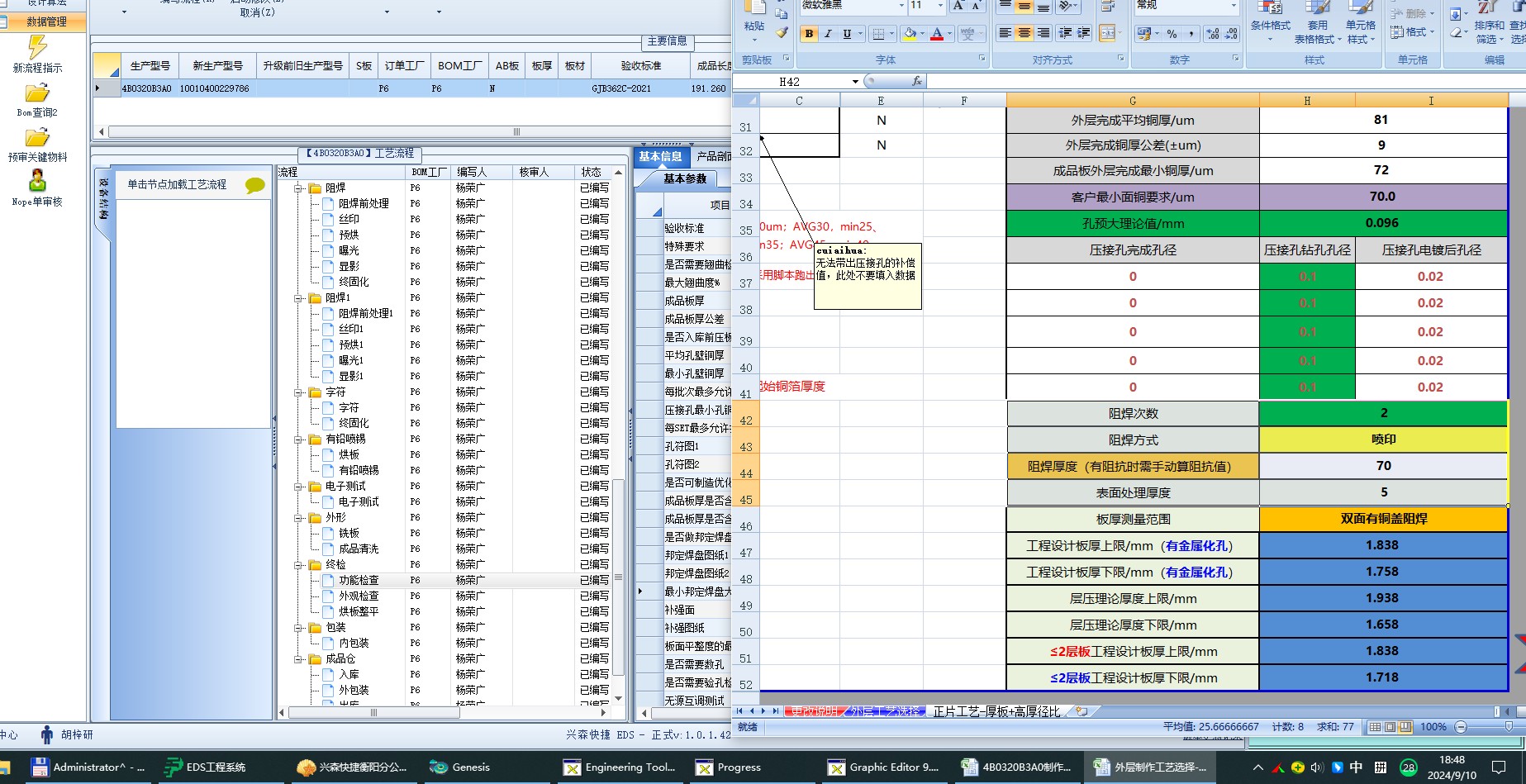Apply yellow fill color bucket
The height and width of the screenshot is (784, 1526).
tap(910, 34)
